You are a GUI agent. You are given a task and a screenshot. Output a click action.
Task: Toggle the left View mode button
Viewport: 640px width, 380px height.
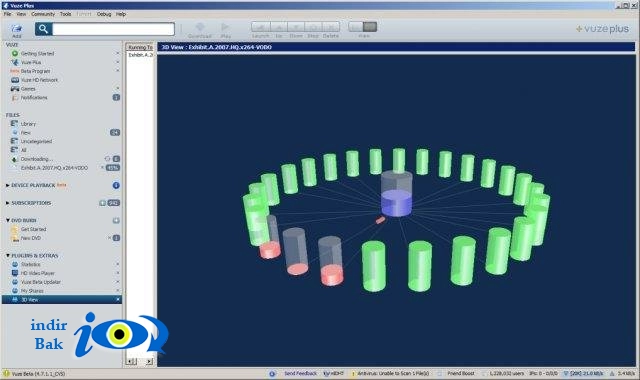pyautogui.click(x=356, y=27)
